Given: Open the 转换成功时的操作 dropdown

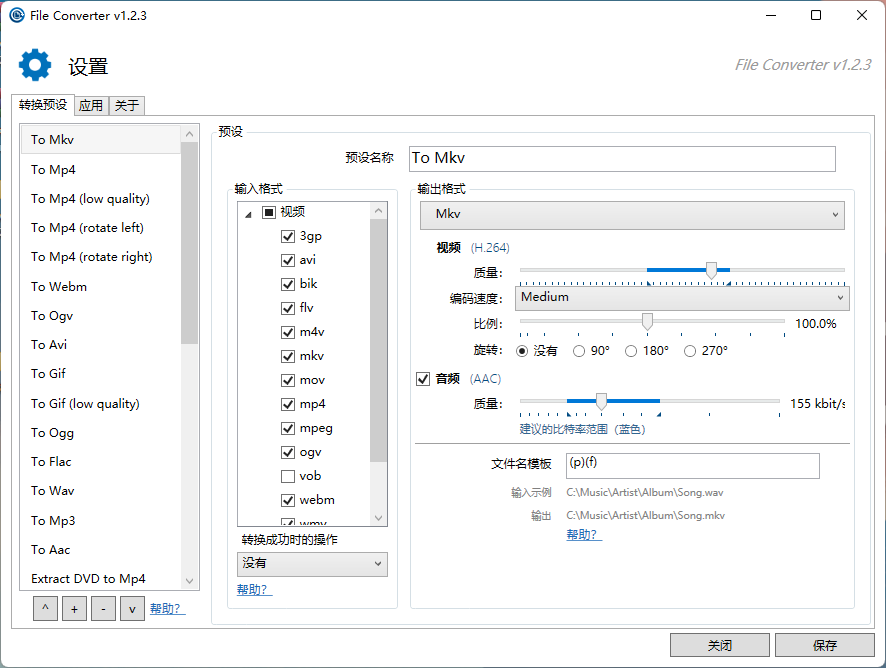Looking at the screenshot, I should pos(312,564).
